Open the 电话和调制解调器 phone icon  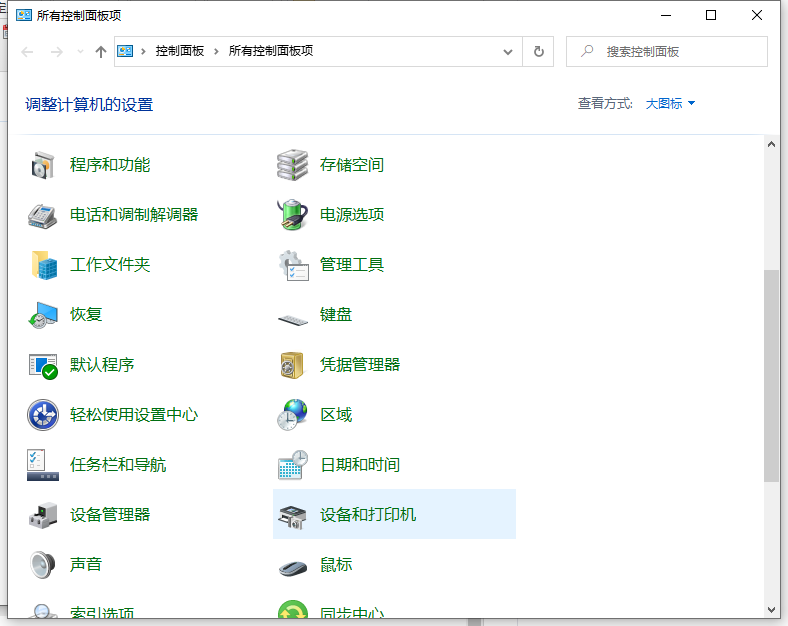click(x=43, y=216)
